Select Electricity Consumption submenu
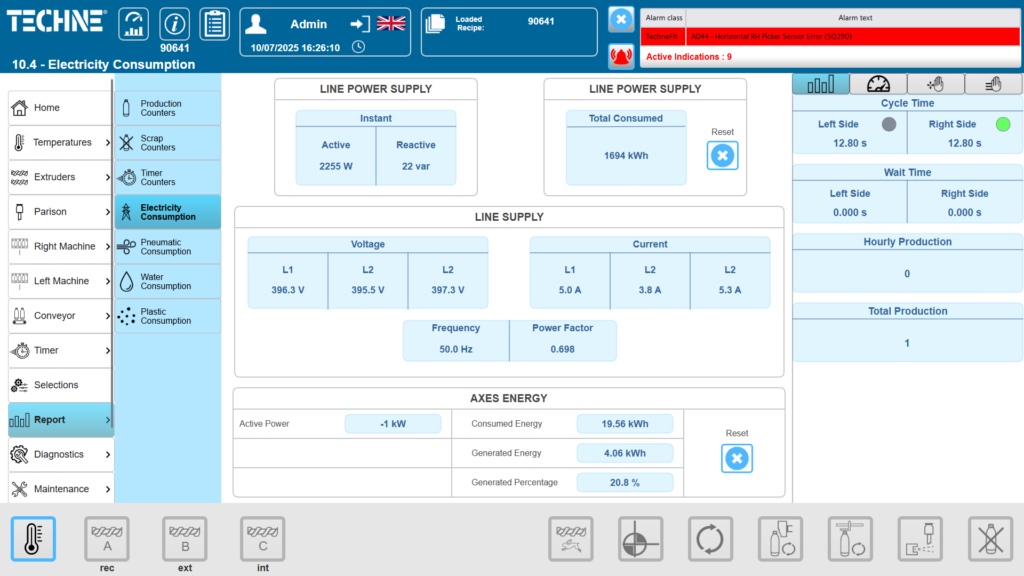The image size is (1024, 576). [x=168, y=212]
